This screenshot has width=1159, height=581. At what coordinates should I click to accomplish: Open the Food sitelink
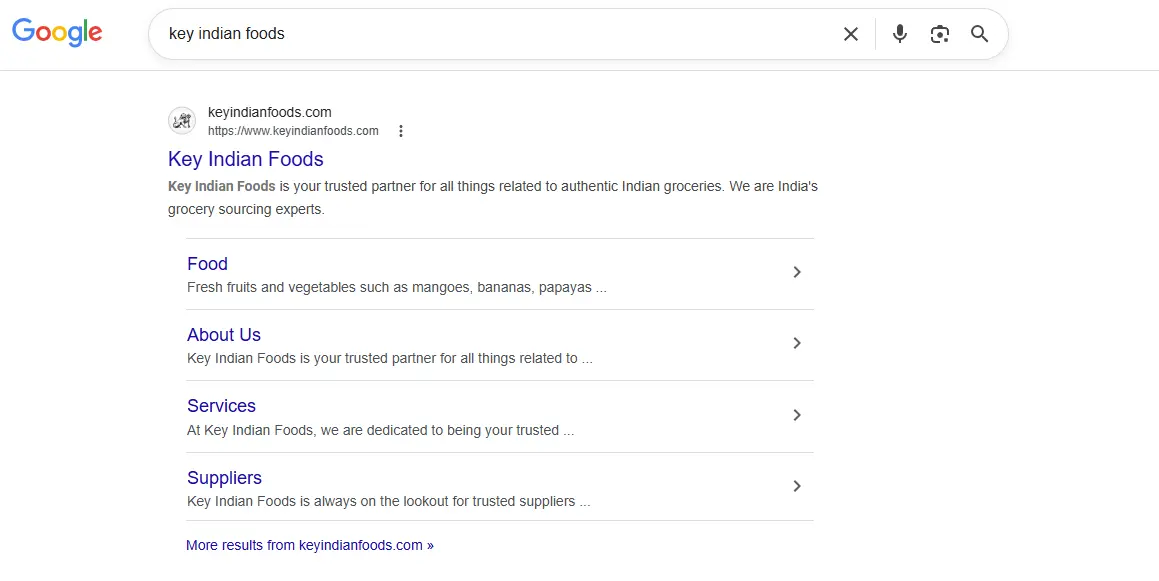pos(207,264)
